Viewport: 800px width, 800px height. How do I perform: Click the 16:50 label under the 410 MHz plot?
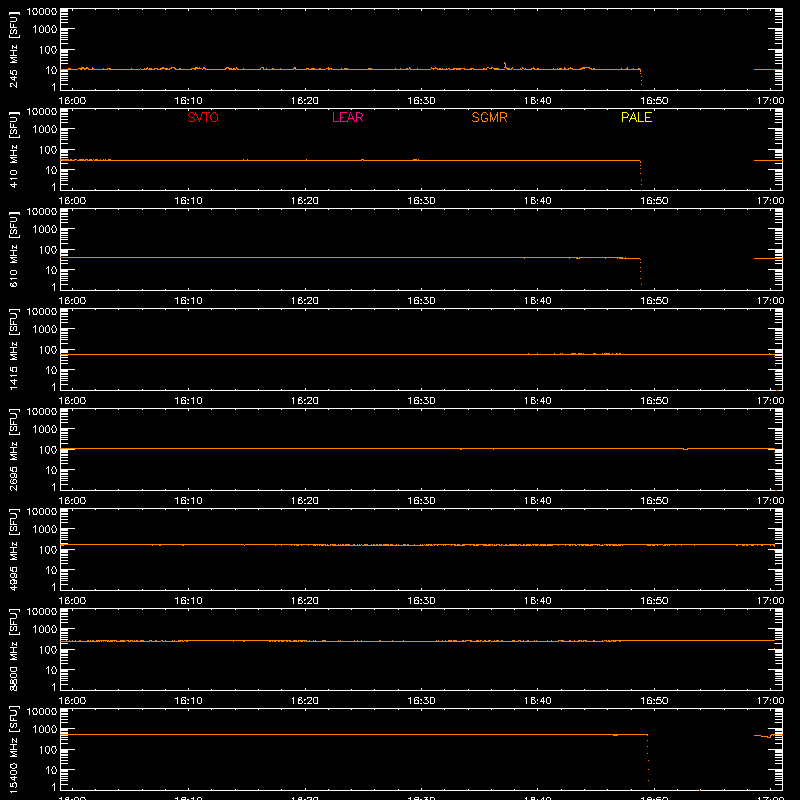click(x=654, y=201)
